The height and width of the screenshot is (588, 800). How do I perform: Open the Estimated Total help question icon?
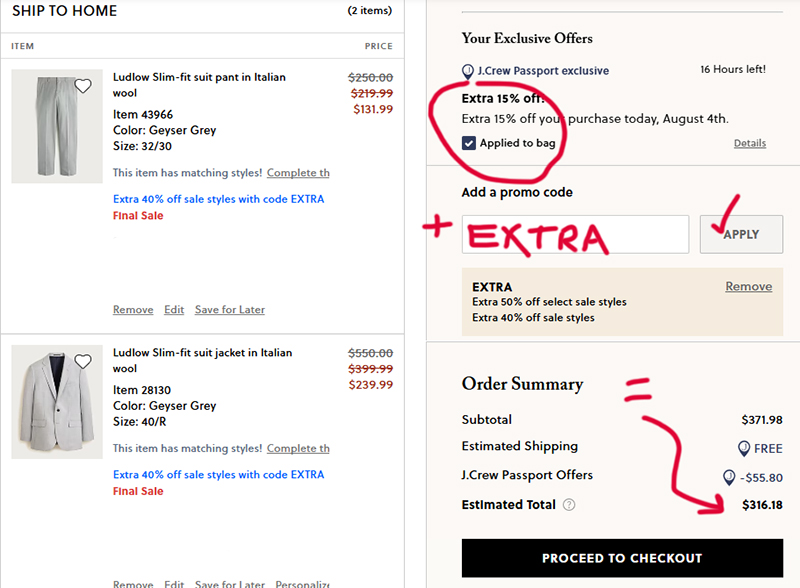569,505
